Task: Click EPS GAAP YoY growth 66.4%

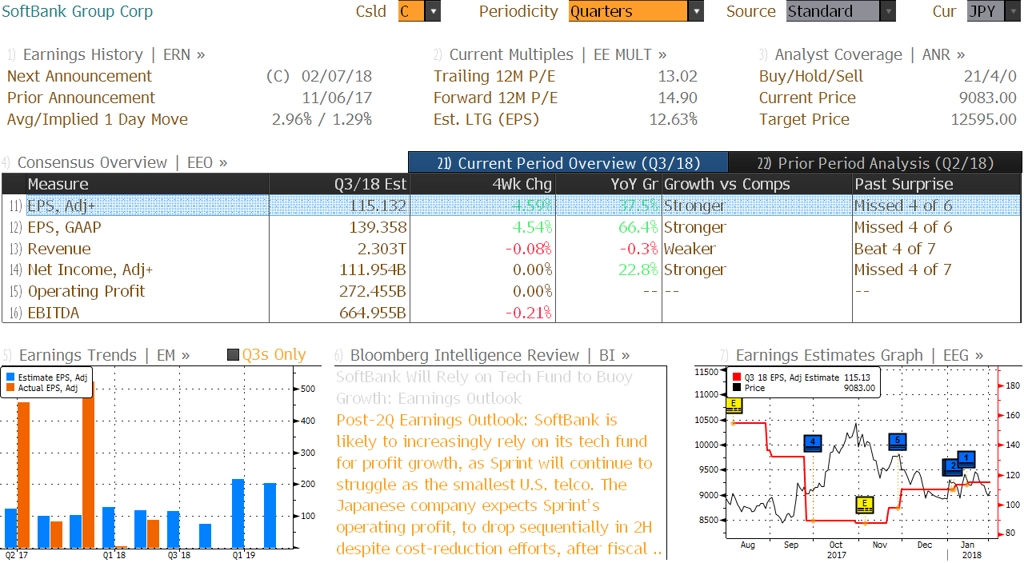Action: pyautogui.click(x=638, y=227)
